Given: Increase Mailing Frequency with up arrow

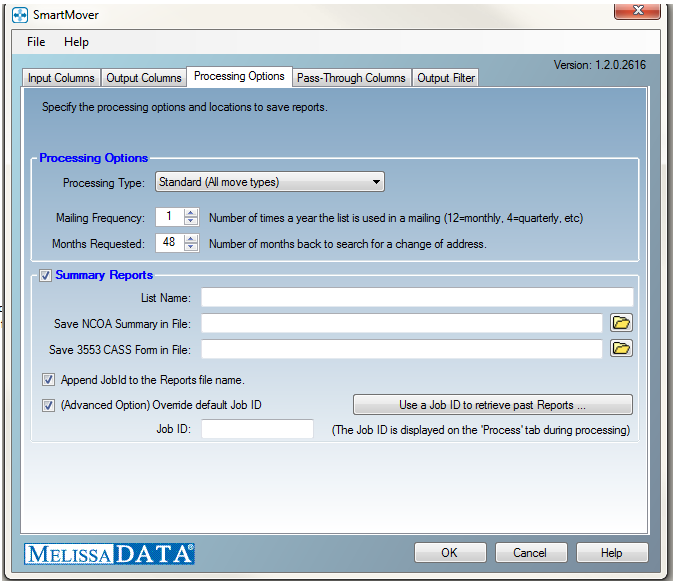Looking at the screenshot, I should (x=191, y=213).
